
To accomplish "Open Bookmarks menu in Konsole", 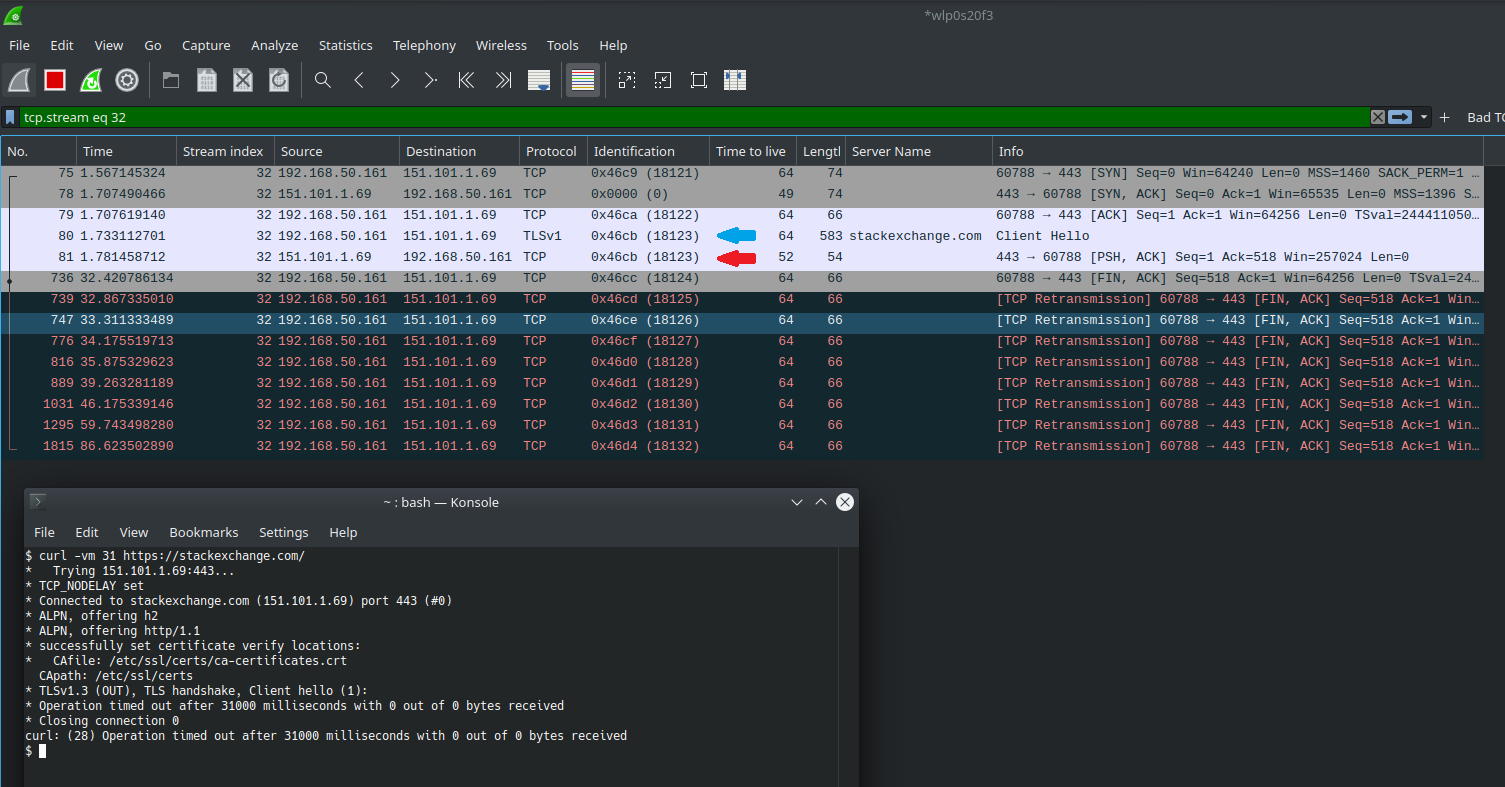I will point(203,532).
